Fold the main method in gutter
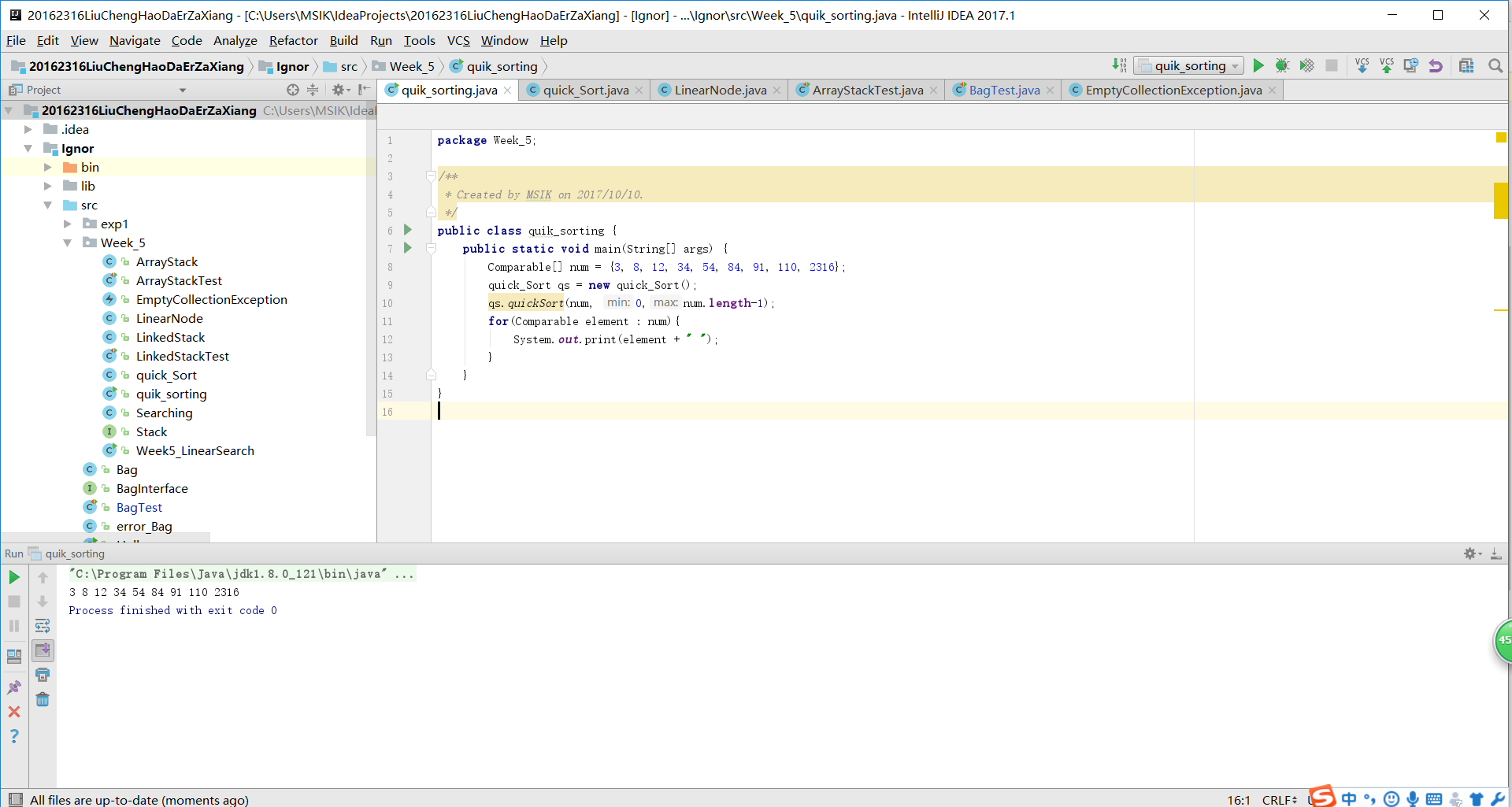1512x807 pixels. pyautogui.click(x=431, y=249)
